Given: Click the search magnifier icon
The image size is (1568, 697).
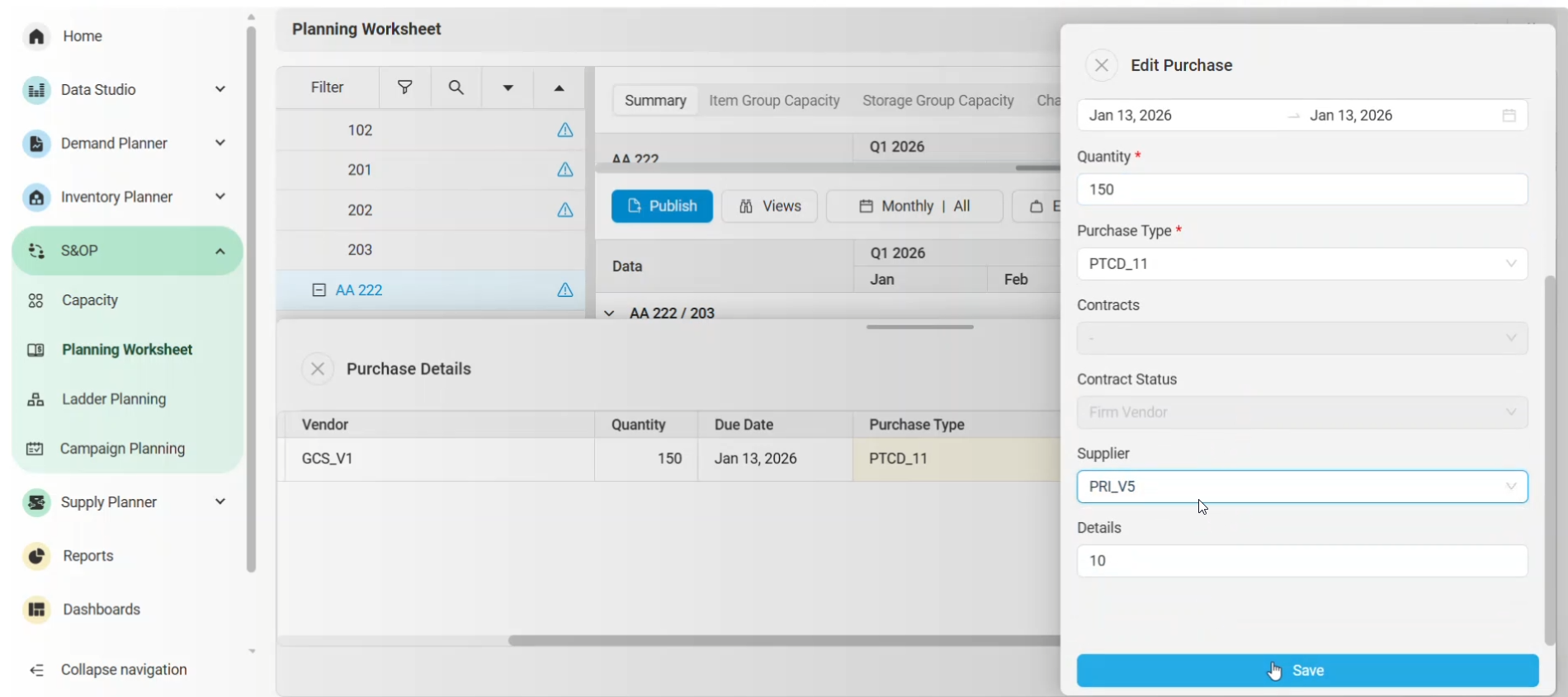Looking at the screenshot, I should pos(456,87).
